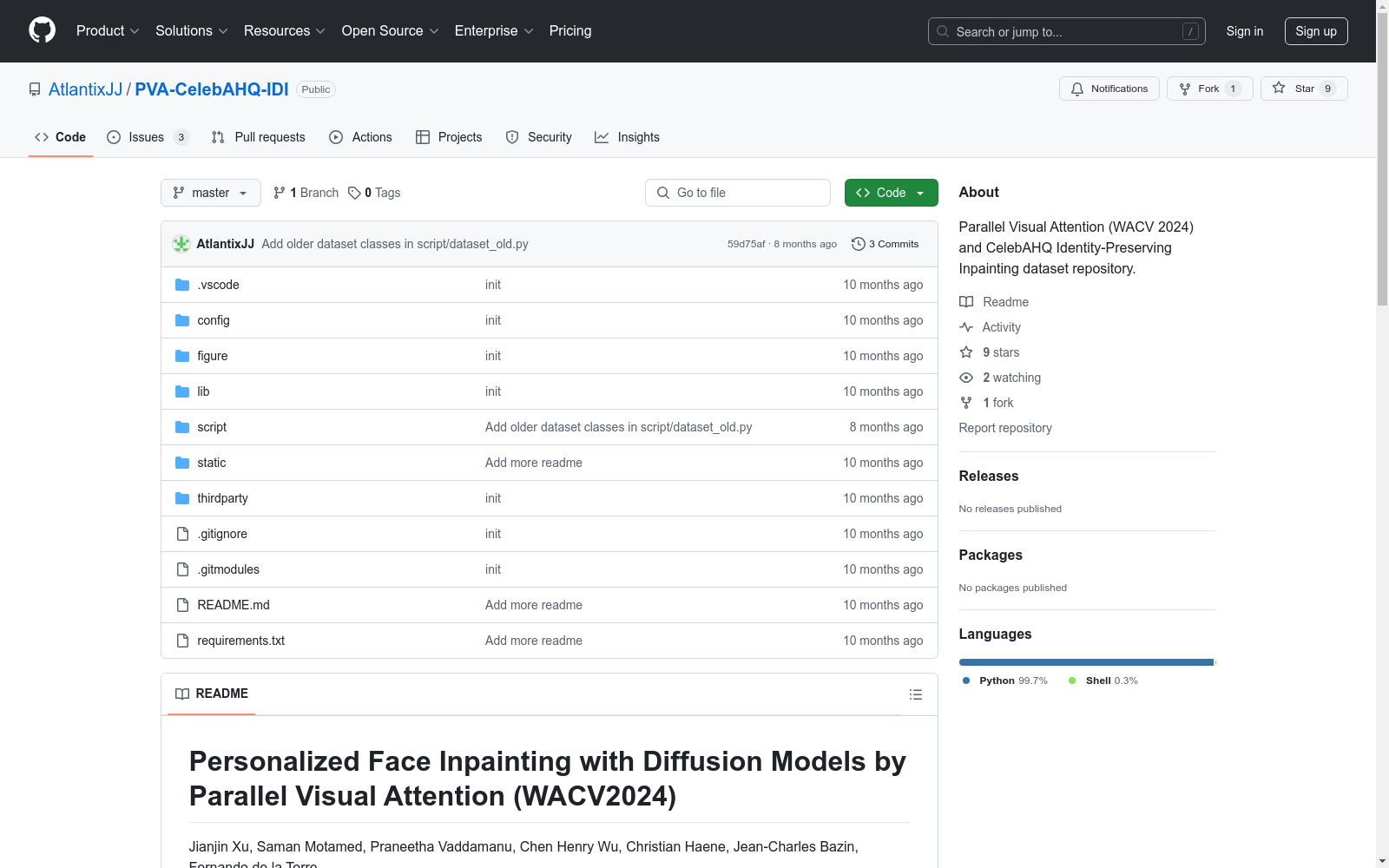Click the Shell 0.3% language link
1389x868 pixels.
click(1103, 681)
